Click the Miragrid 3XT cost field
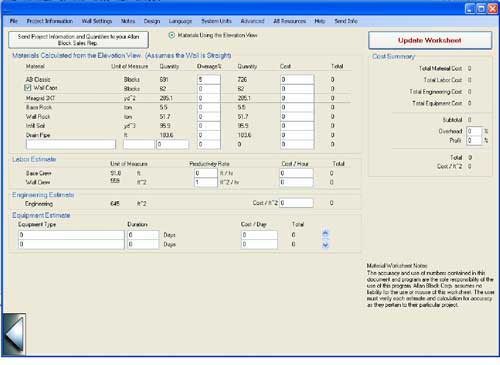Image resolution: width=500 pixels, height=365 pixels. (297, 98)
